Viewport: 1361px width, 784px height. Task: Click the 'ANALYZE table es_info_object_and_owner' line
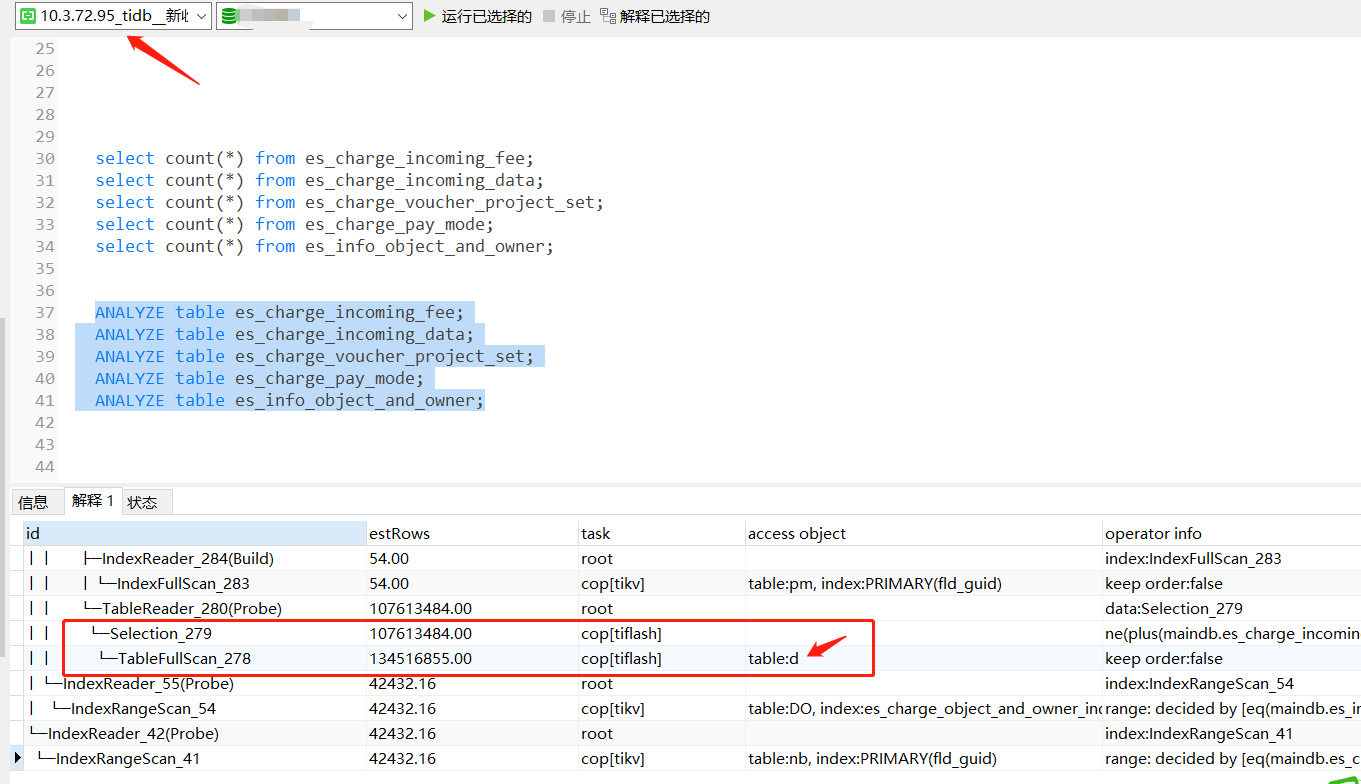pos(290,400)
